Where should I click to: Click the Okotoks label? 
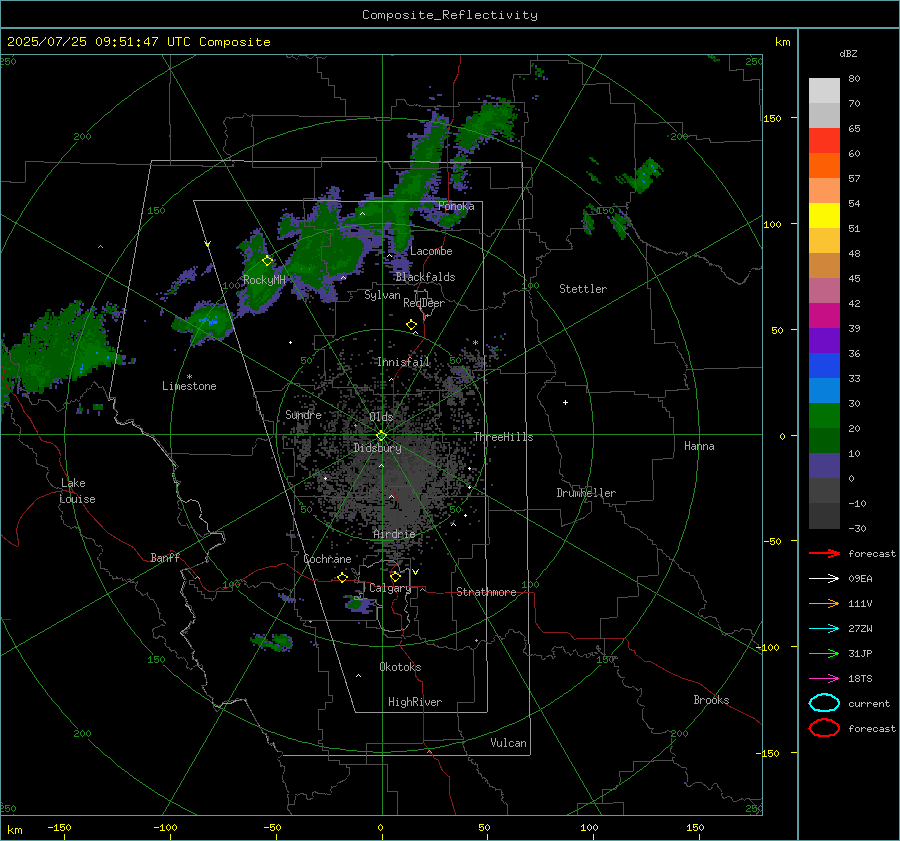[x=400, y=667]
